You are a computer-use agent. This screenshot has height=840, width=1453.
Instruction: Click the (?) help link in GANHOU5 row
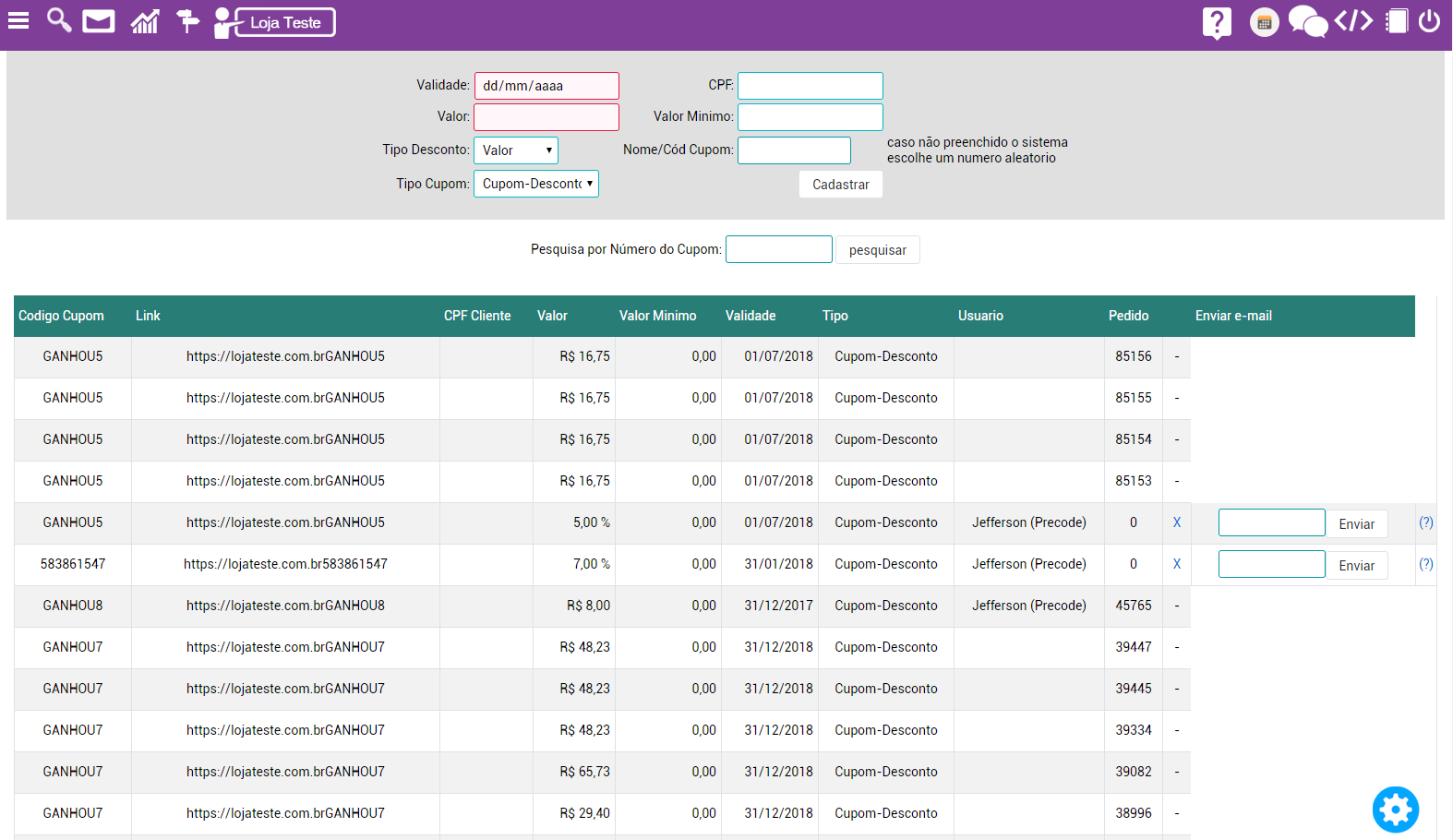[x=1426, y=522]
